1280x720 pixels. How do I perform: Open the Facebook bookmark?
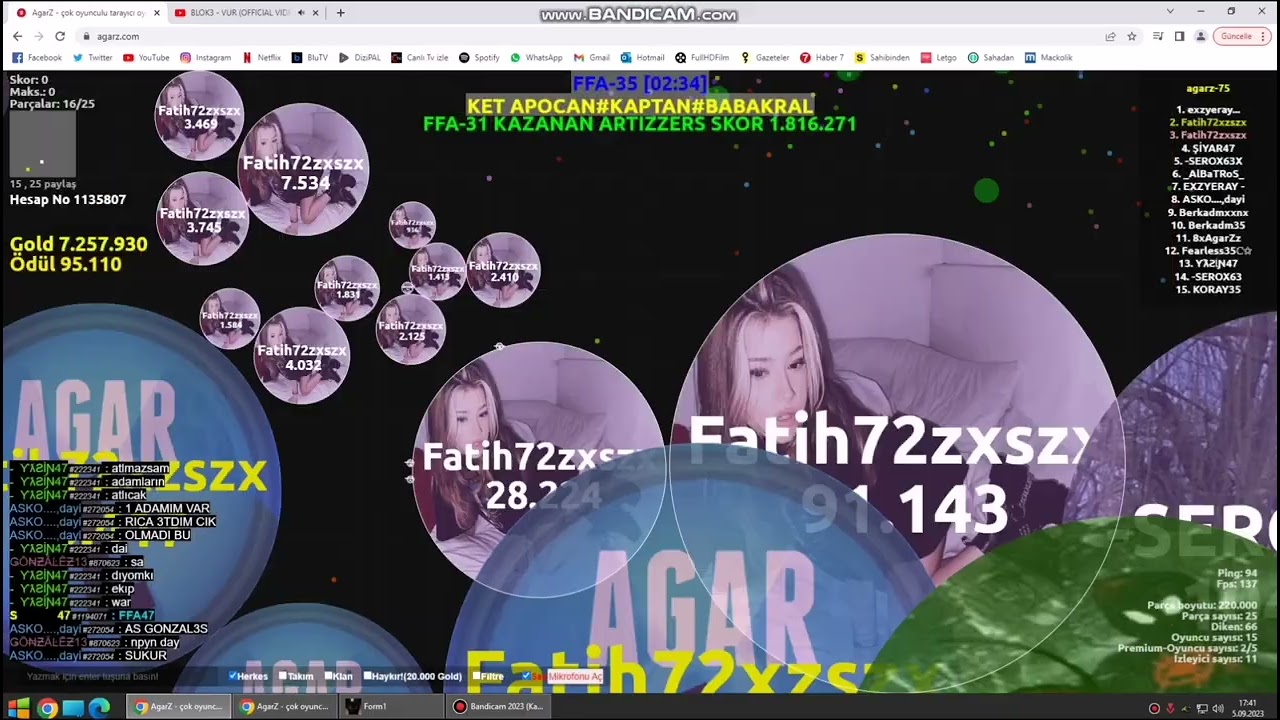37,58
